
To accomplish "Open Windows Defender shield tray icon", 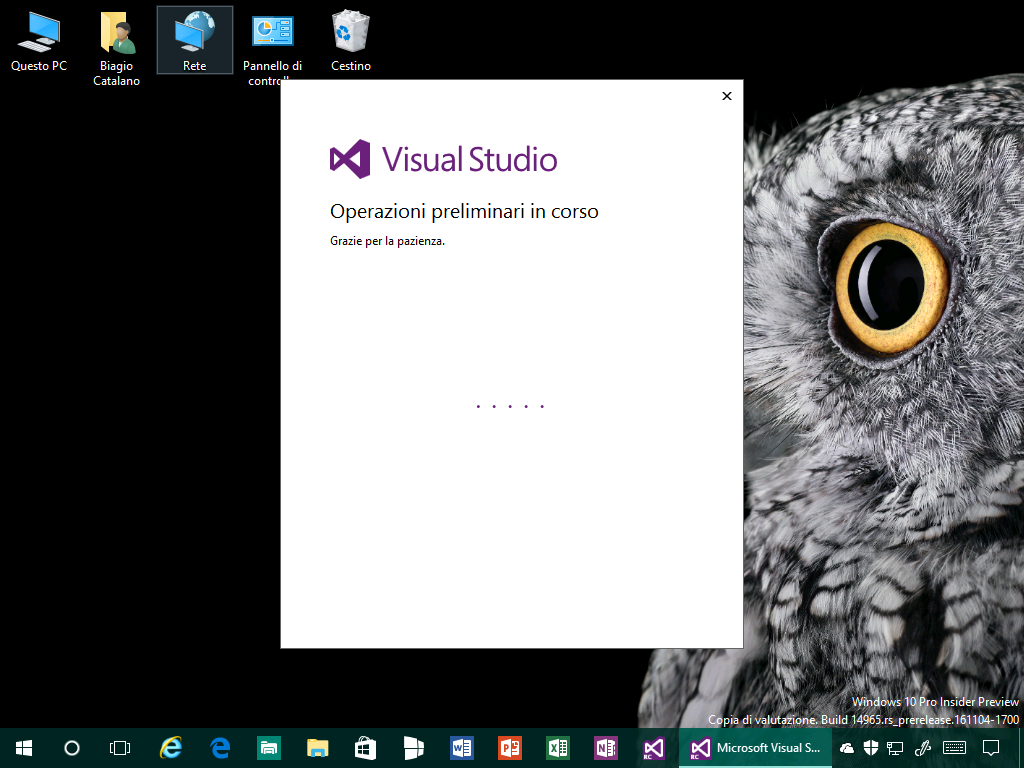I will click(x=871, y=748).
